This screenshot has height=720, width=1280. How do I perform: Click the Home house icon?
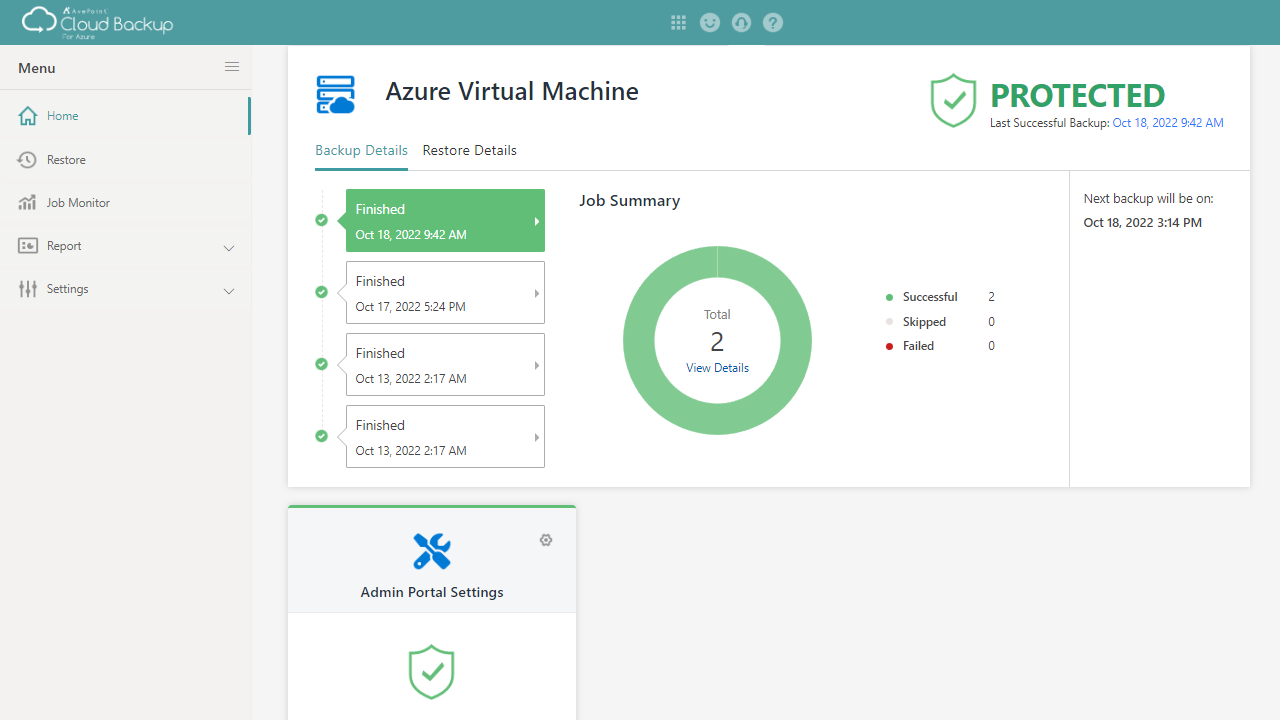point(28,116)
